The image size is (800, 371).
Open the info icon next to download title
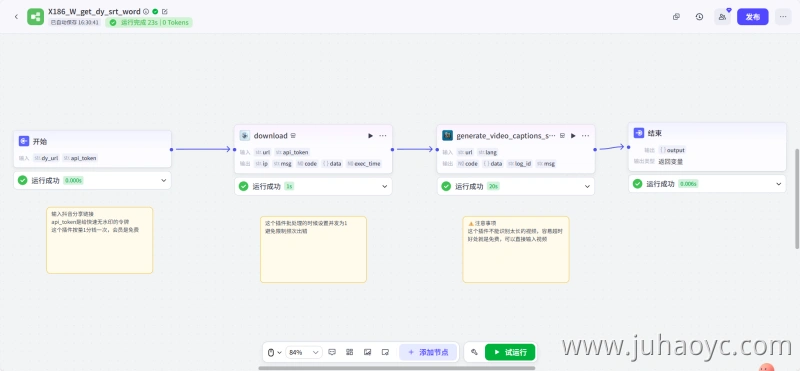(x=293, y=136)
